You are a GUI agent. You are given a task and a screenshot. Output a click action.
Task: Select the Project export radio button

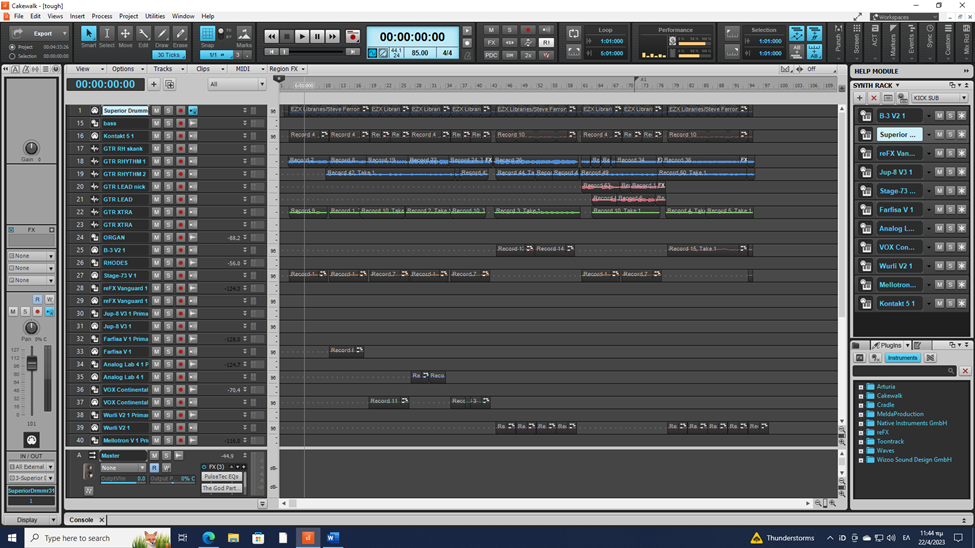tap(12, 47)
